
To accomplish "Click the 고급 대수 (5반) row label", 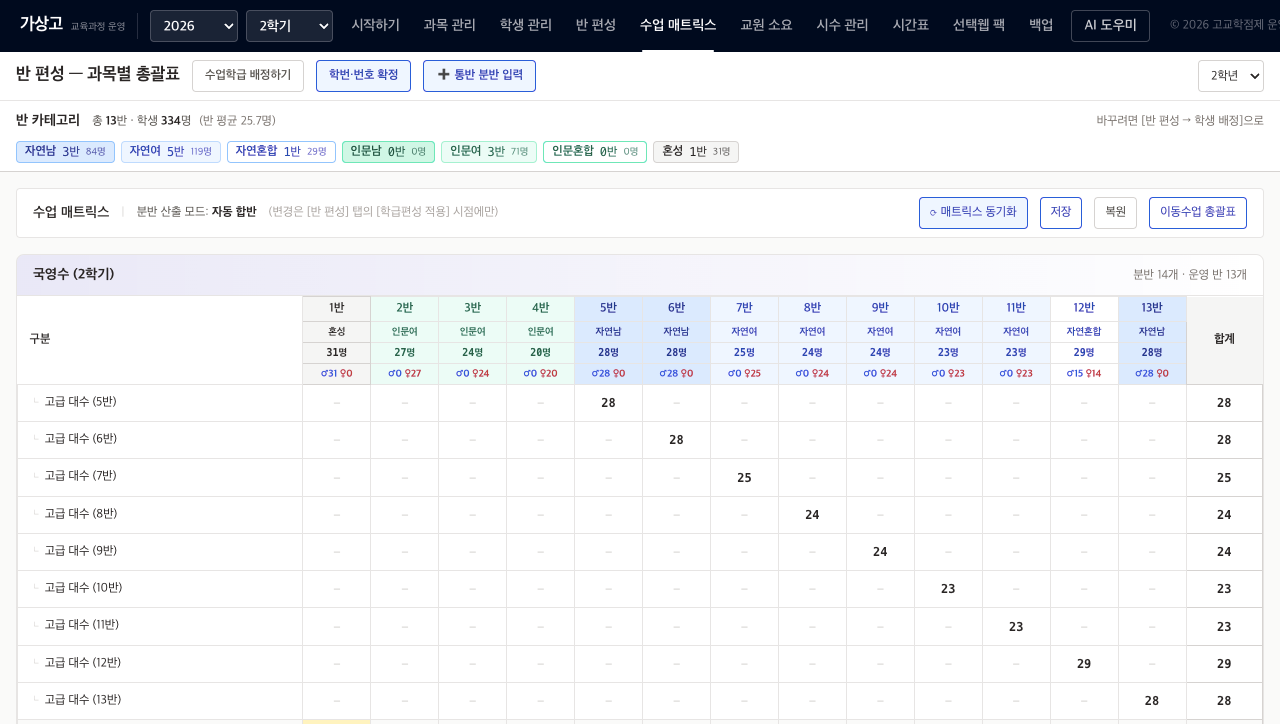I will (x=80, y=402).
